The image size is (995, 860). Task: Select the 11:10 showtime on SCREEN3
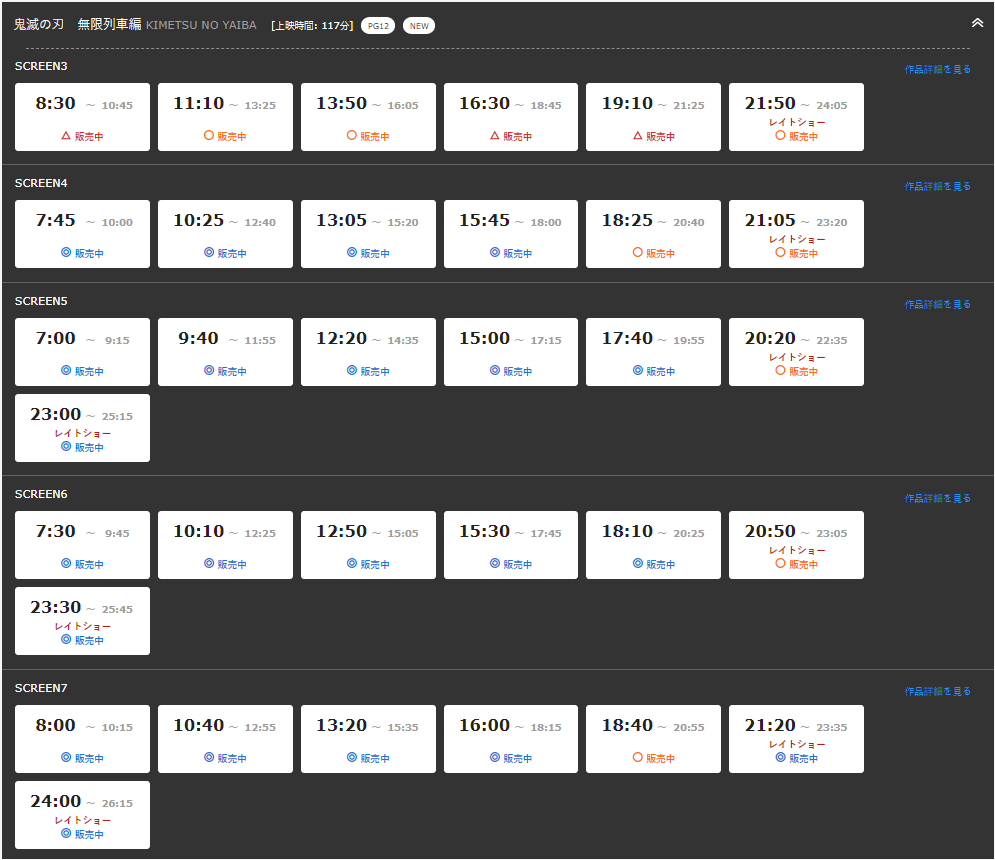pyautogui.click(x=225, y=117)
